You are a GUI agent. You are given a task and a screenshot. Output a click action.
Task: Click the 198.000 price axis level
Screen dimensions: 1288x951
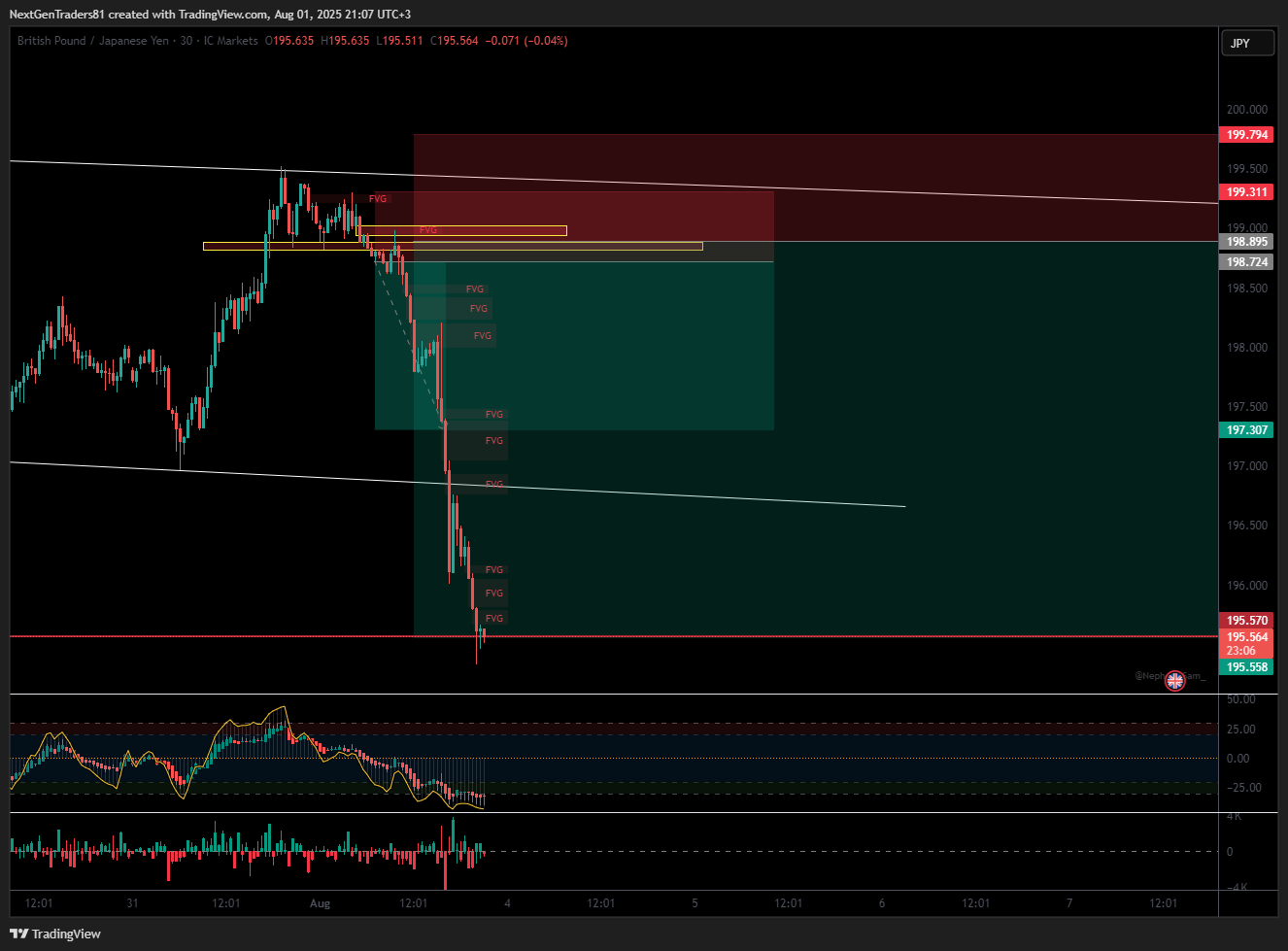click(1247, 348)
